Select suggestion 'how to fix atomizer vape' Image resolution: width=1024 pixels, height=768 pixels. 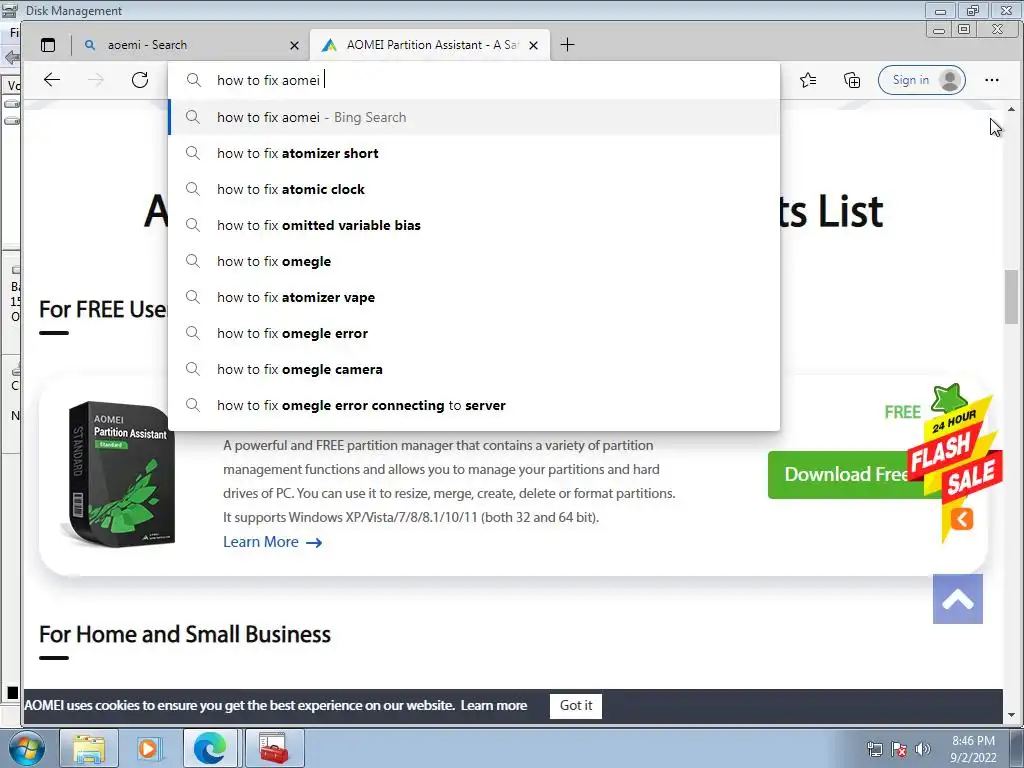coord(474,297)
